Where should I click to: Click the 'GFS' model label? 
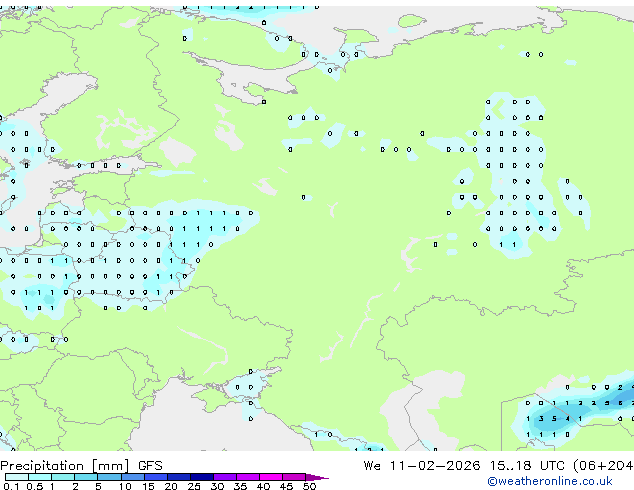(x=150, y=466)
